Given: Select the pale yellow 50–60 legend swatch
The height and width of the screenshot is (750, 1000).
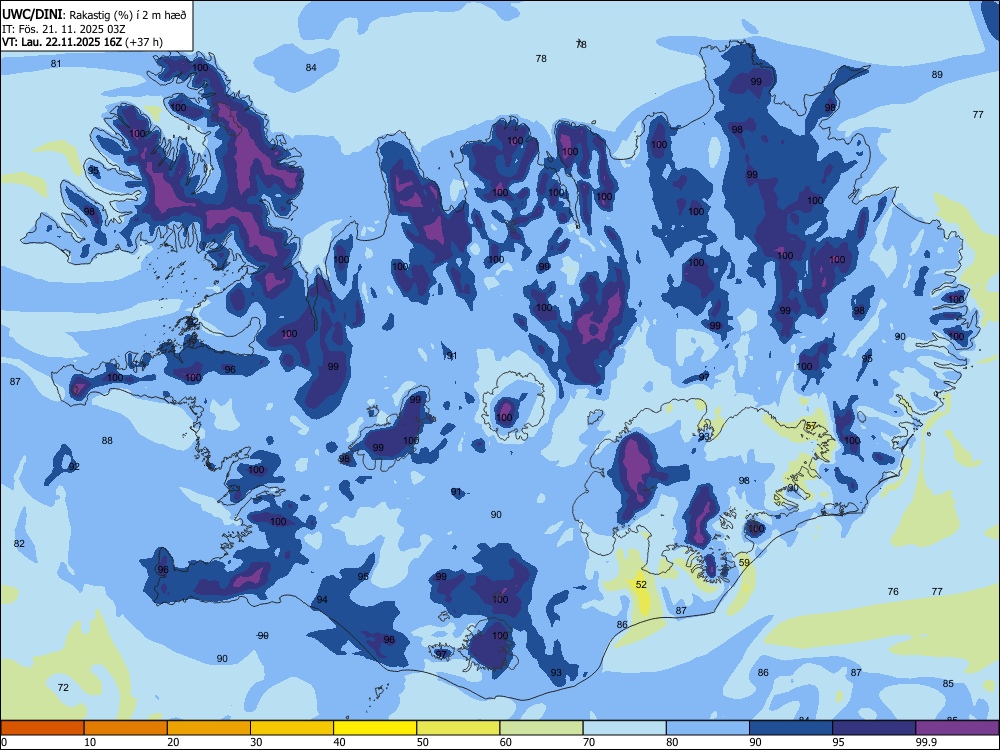Looking at the screenshot, I should (458, 728).
